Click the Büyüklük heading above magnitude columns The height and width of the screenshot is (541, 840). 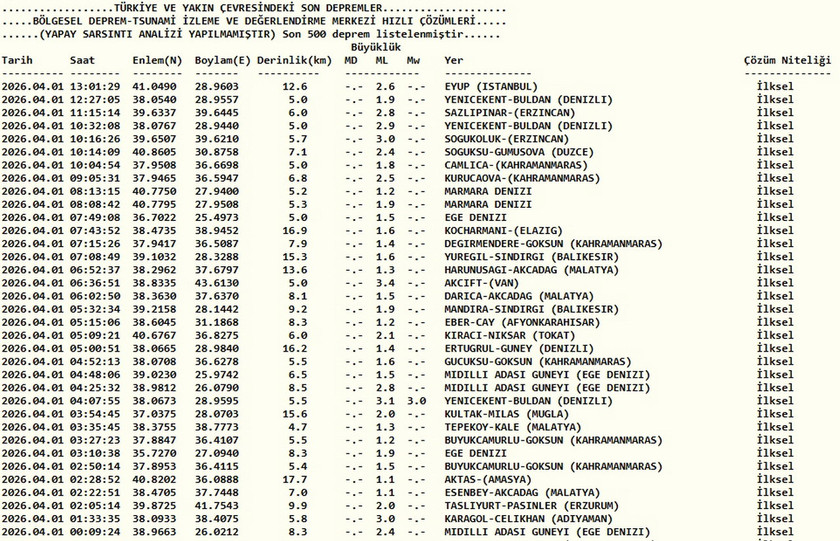[x=376, y=48]
